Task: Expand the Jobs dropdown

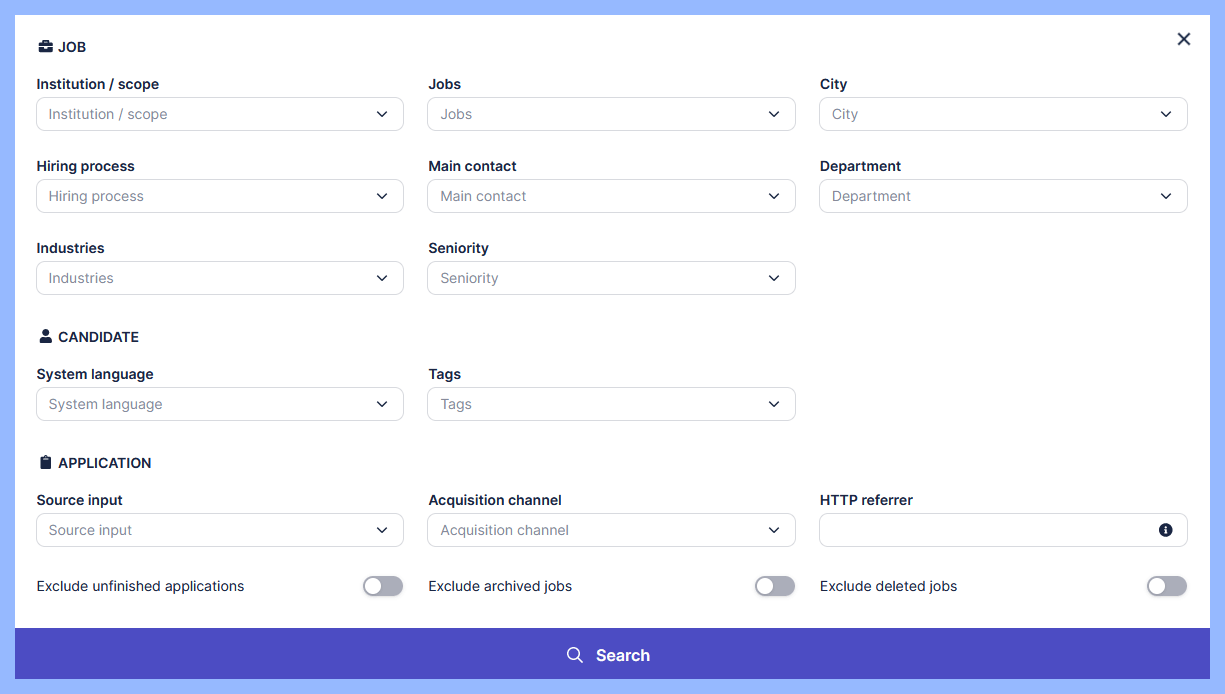Action: [611, 114]
